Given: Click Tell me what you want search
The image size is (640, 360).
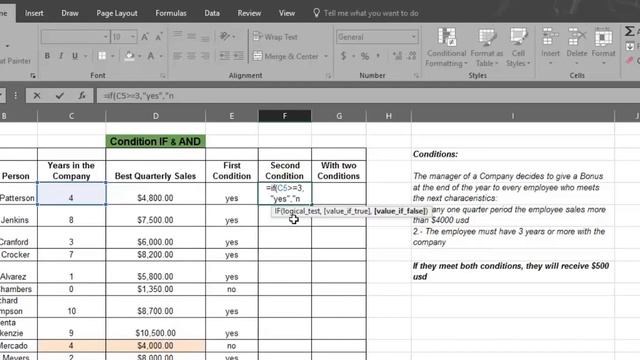Looking at the screenshot, I should [x=366, y=13].
